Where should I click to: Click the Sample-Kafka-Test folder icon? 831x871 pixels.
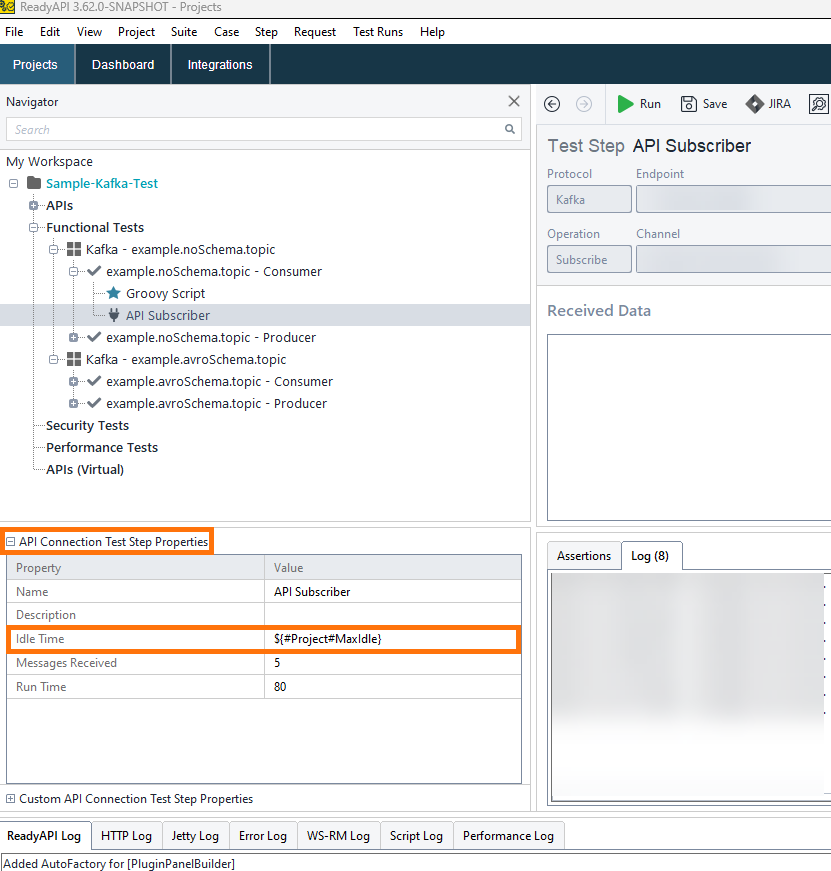35,184
